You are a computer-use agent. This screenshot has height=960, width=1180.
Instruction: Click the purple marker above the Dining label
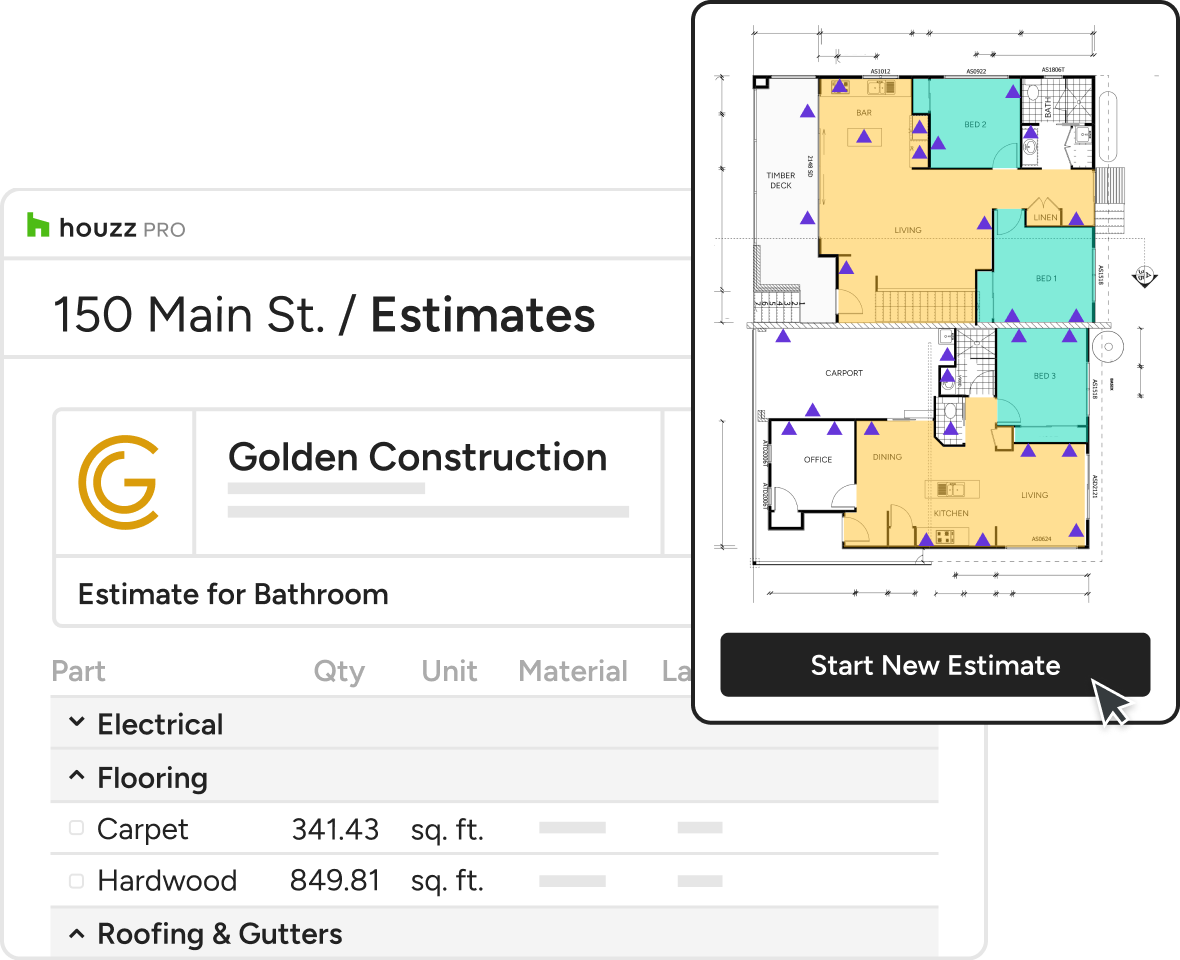pos(872,429)
